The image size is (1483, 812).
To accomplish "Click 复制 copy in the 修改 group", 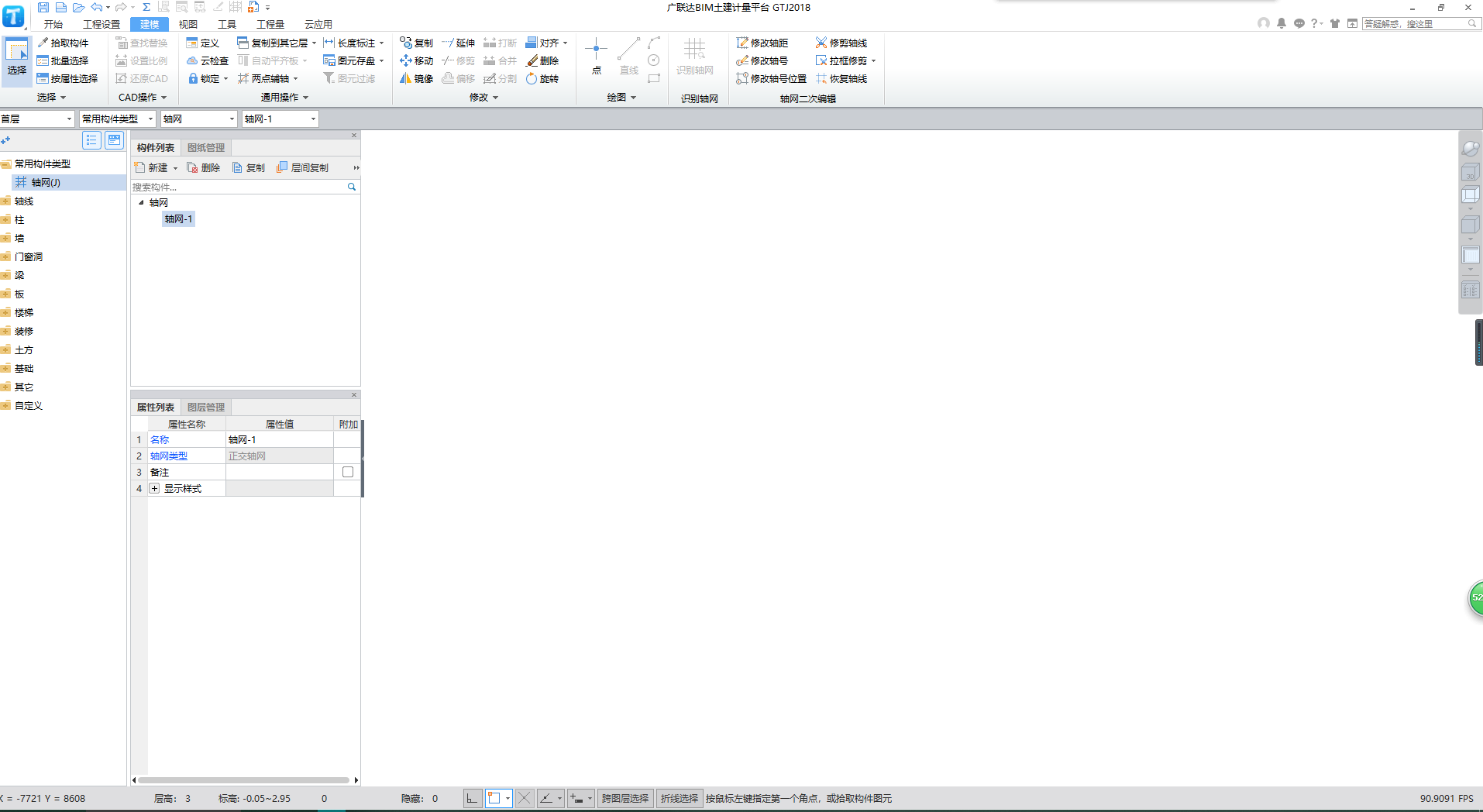I will click(417, 43).
